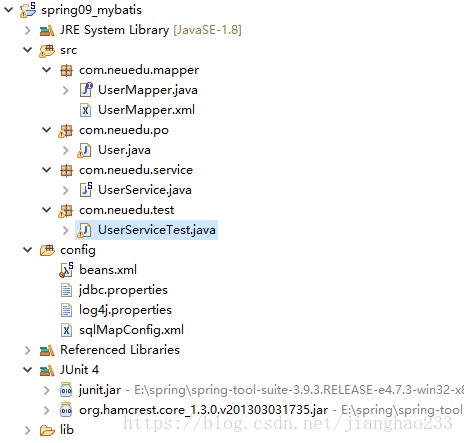464x443 pixels.
Task: Click the sqlMapConfig.xml file icon
Action: [66, 330]
